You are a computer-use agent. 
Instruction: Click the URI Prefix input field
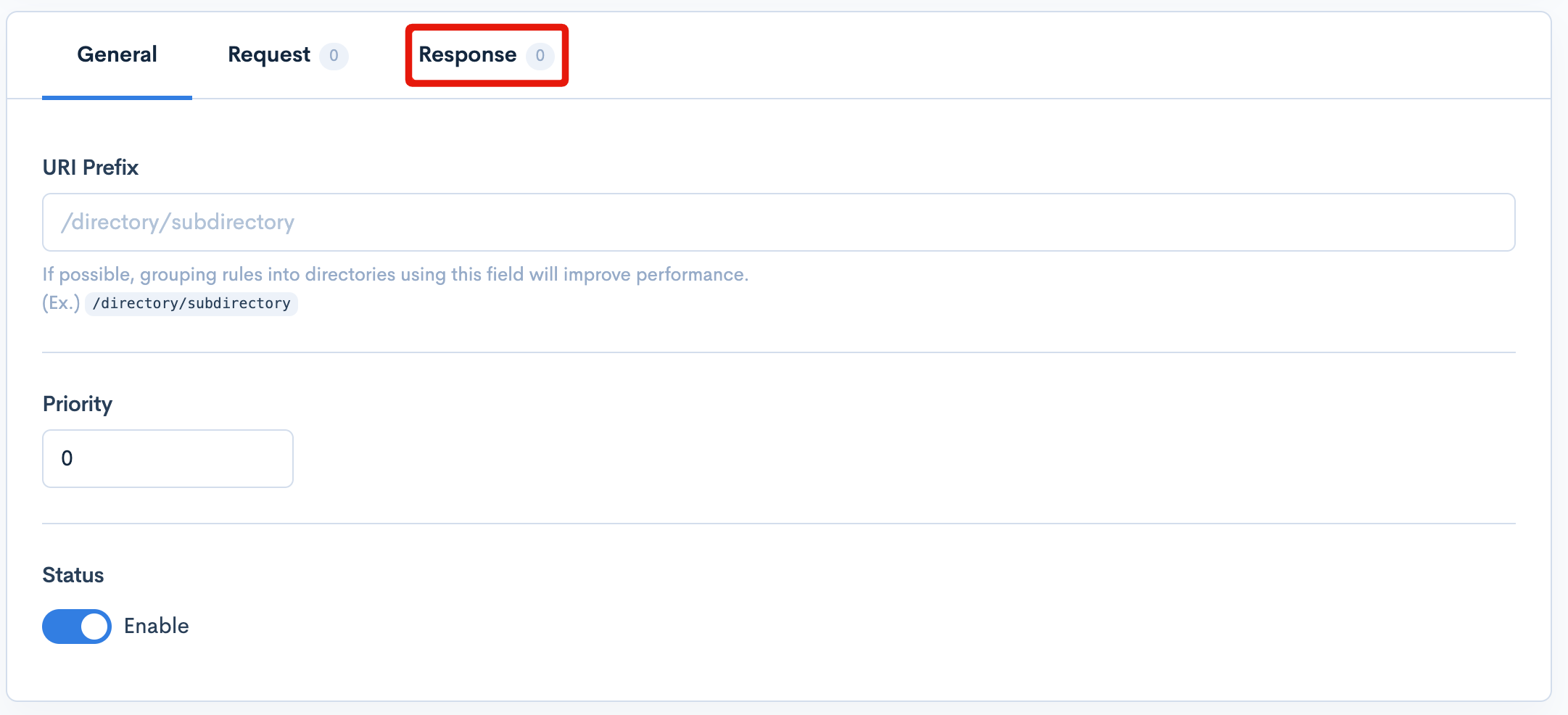(x=778, y=222)
